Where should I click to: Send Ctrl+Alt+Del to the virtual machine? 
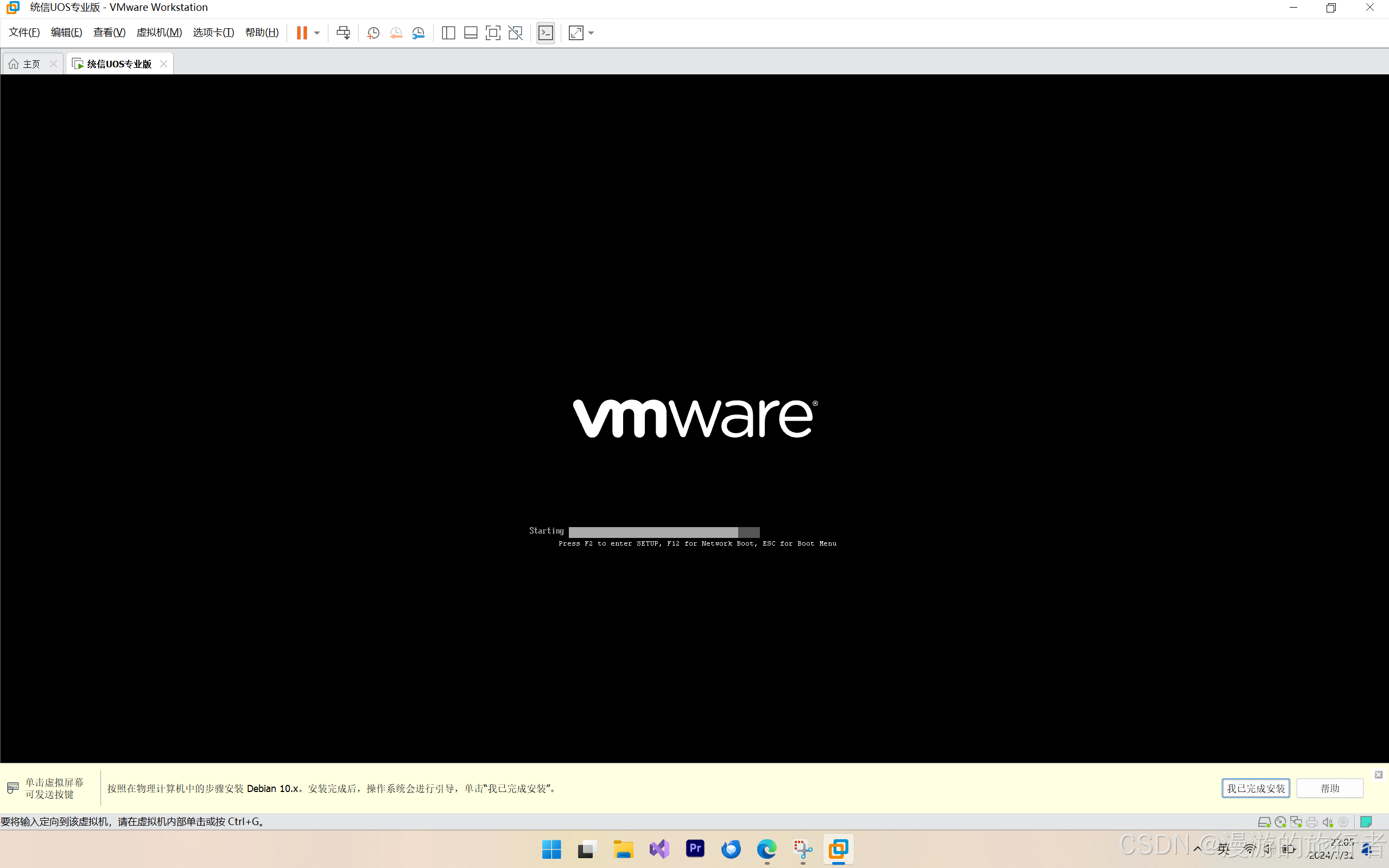343,33
